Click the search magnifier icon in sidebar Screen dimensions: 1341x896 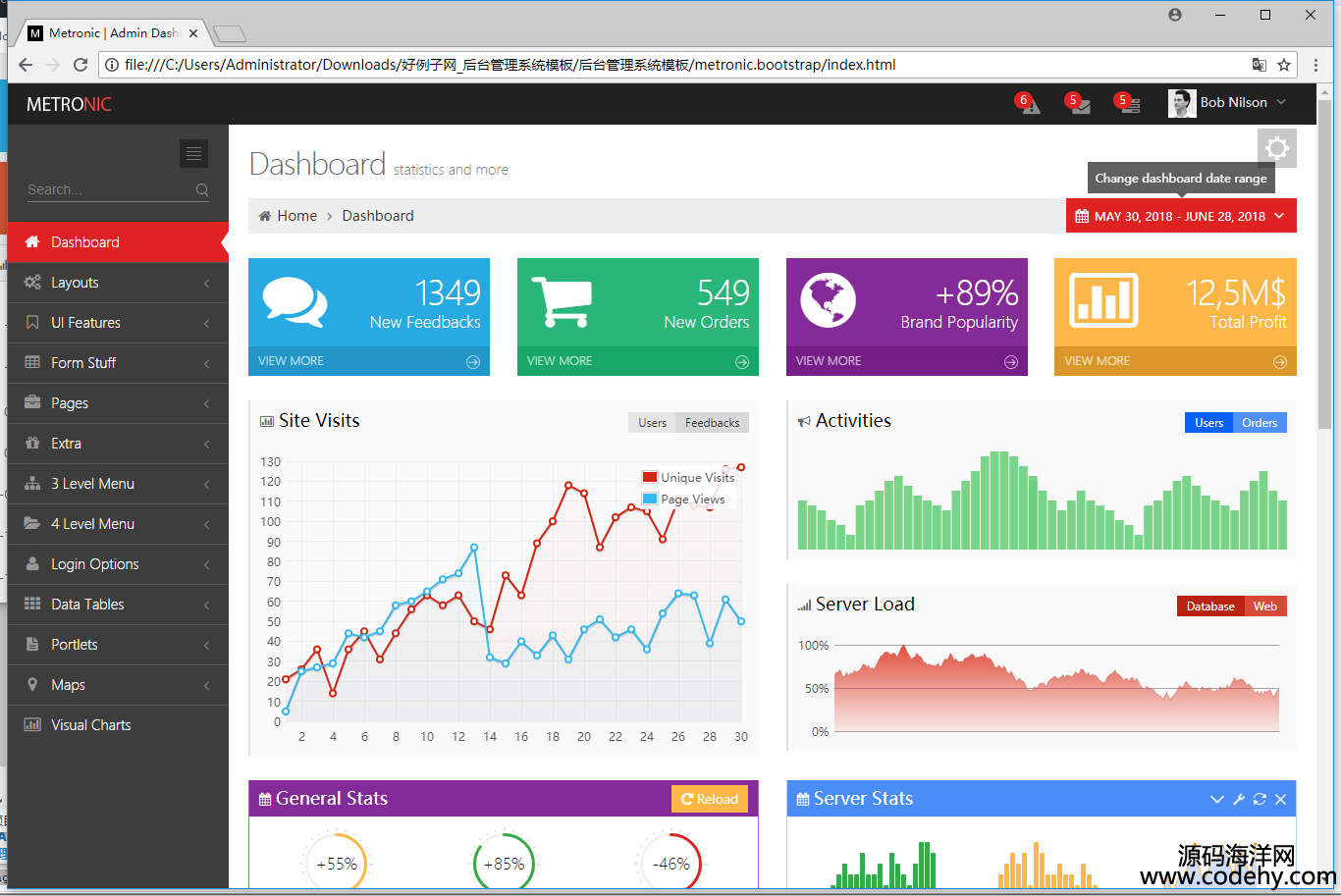202,189
